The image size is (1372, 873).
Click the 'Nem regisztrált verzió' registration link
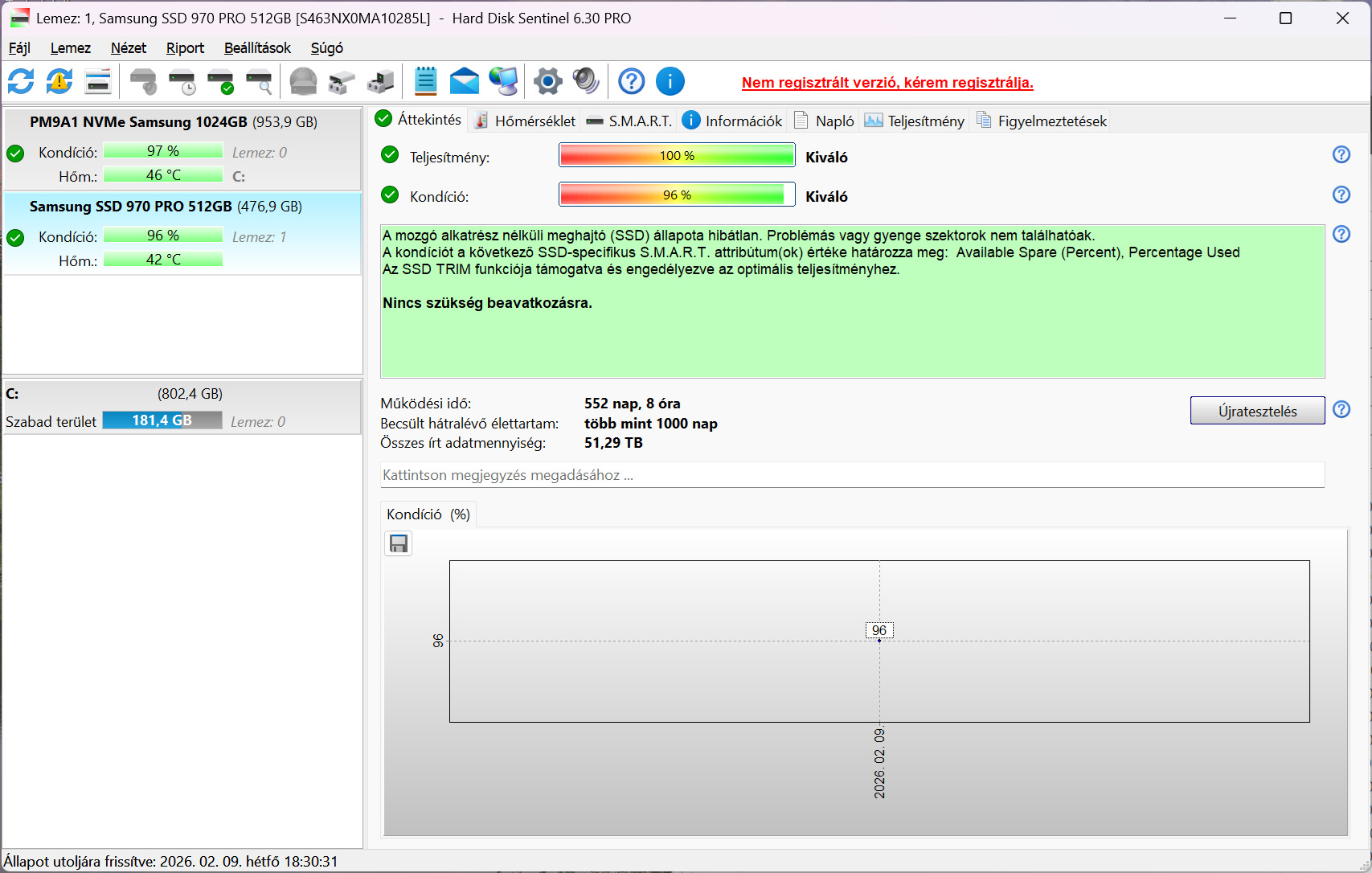click(x=887, y=83)
